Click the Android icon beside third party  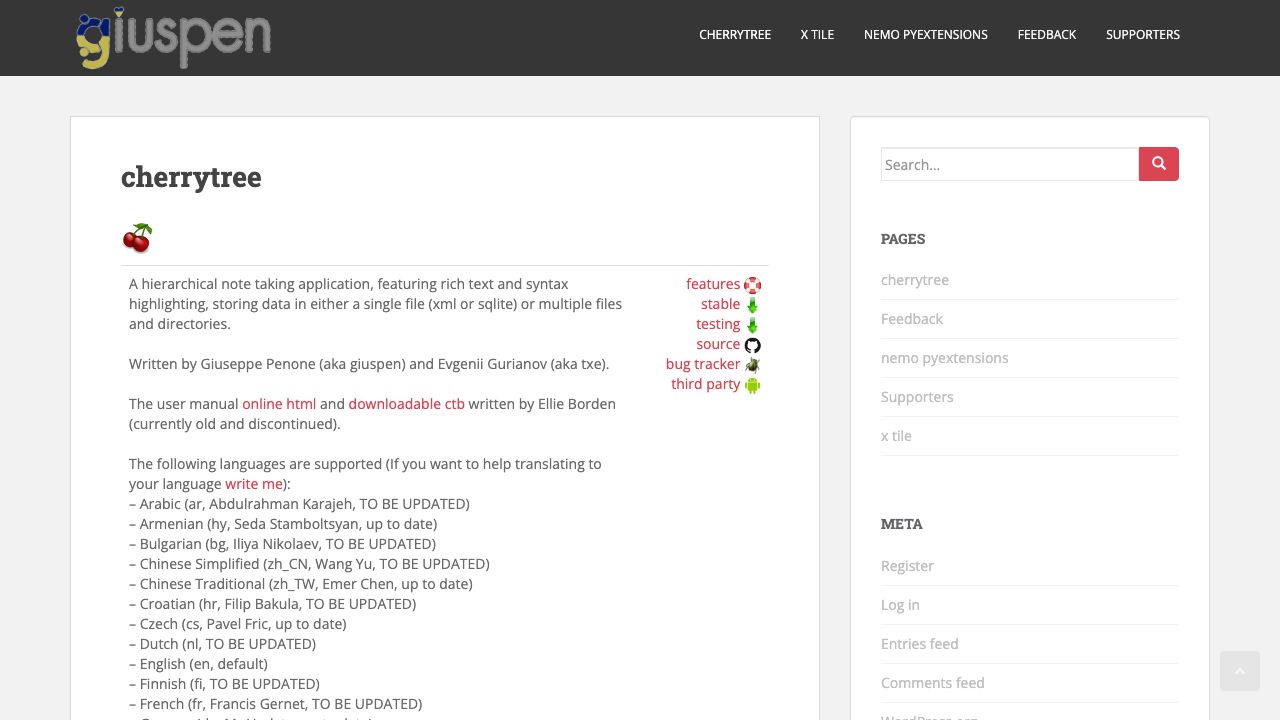[752, 385]
